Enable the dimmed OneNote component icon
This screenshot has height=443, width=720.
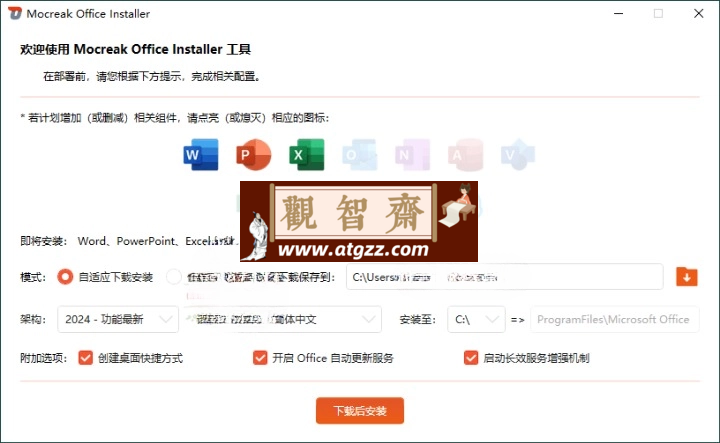pyautogui.click(x=412, y=155)
